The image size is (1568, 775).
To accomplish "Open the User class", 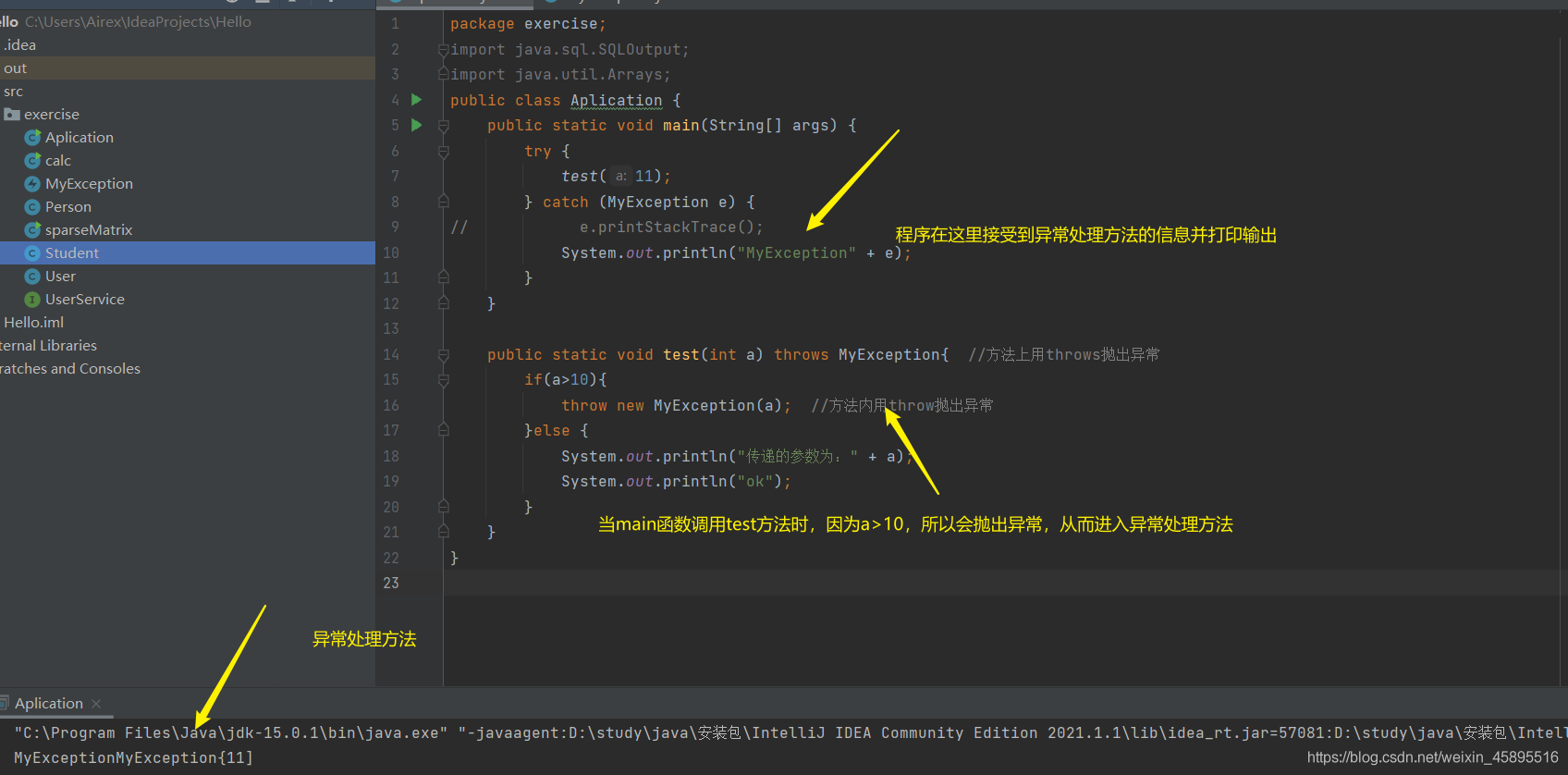I will (x=60, y=276).
